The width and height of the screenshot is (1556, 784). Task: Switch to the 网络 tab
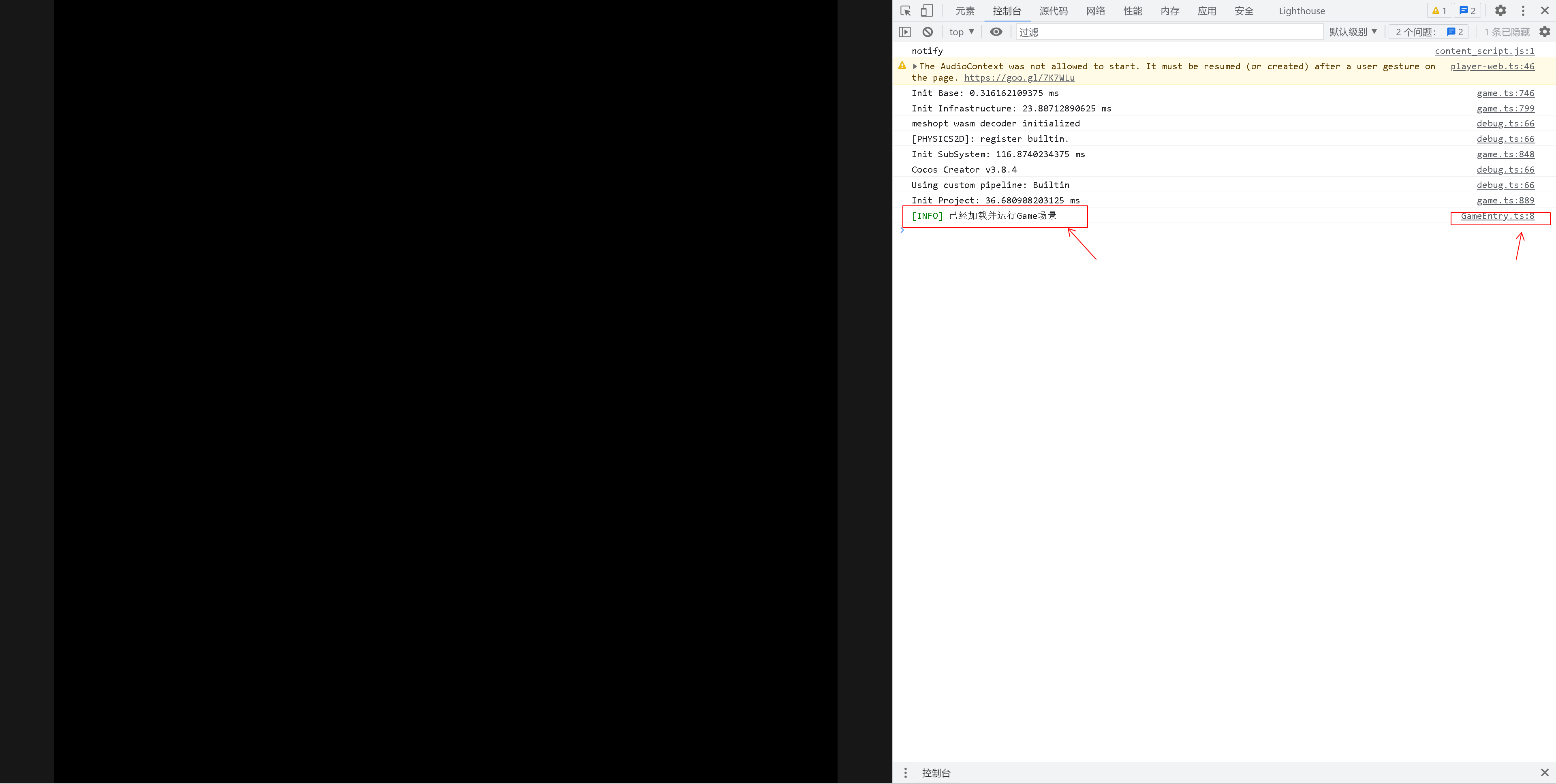point(1096,11)
